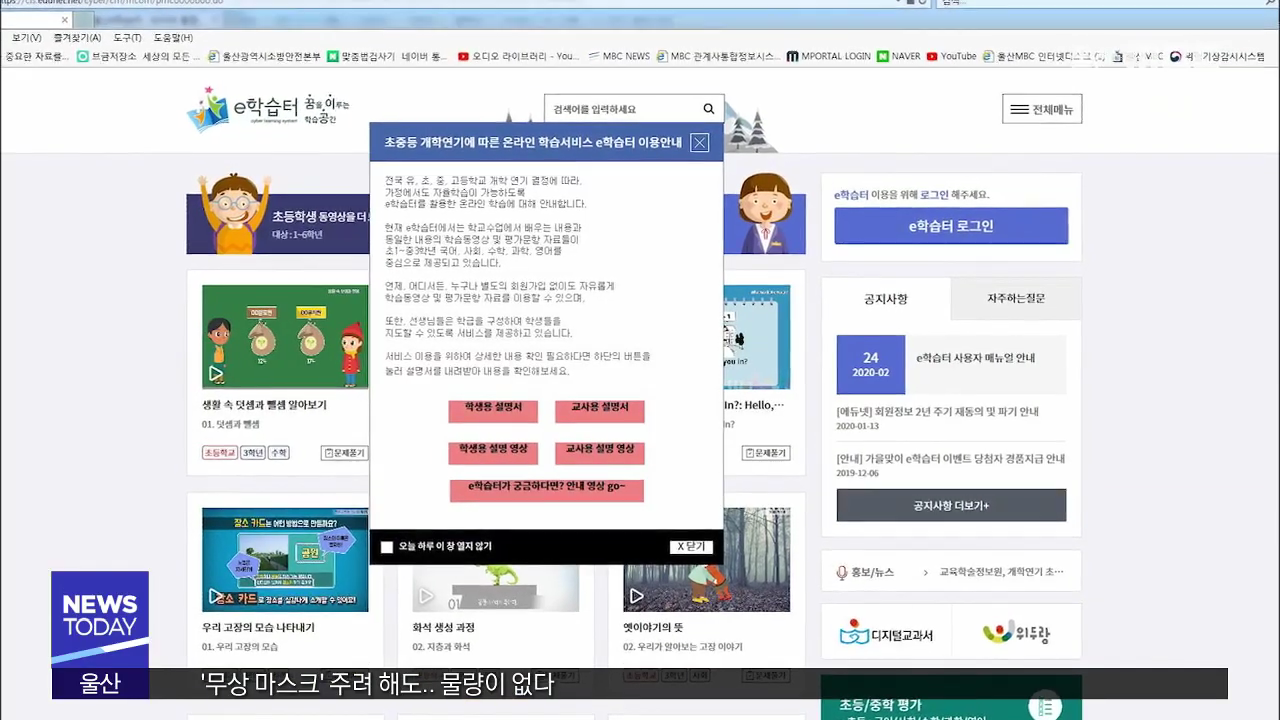Open the YouTube bookmark

[951, 57]
